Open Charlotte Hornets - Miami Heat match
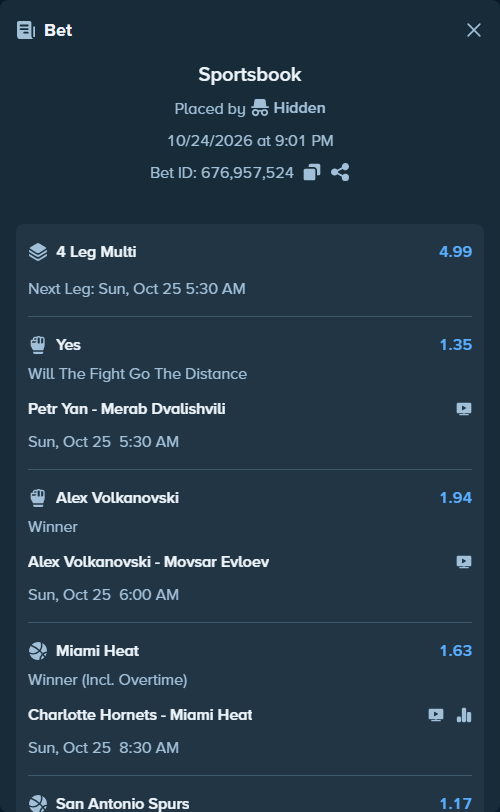The image size is (500, 812). tap(140, 715)
